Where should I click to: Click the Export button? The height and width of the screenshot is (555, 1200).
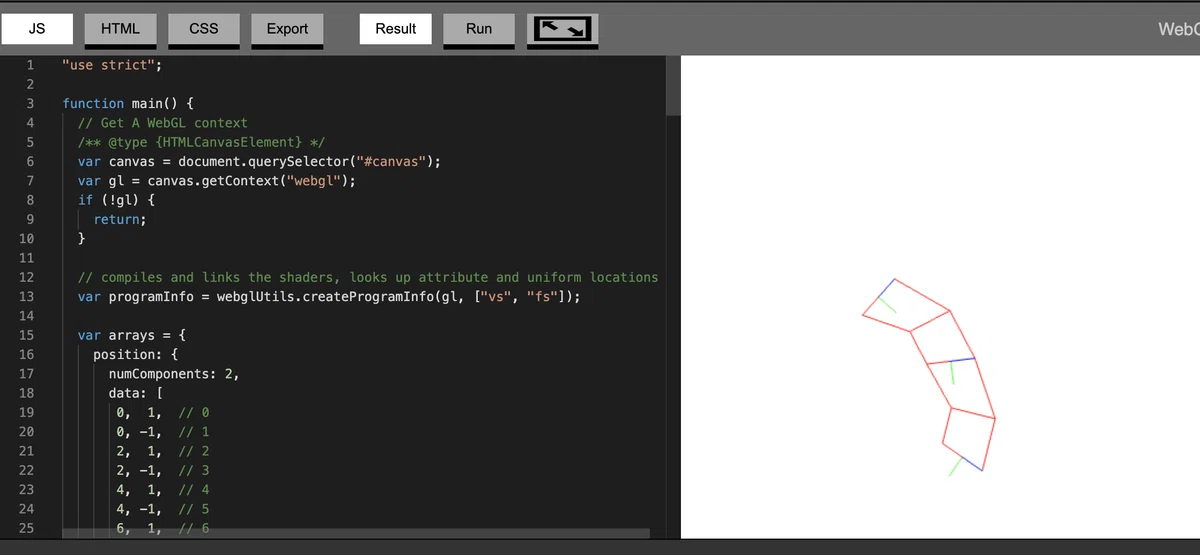tap(287, 28)
